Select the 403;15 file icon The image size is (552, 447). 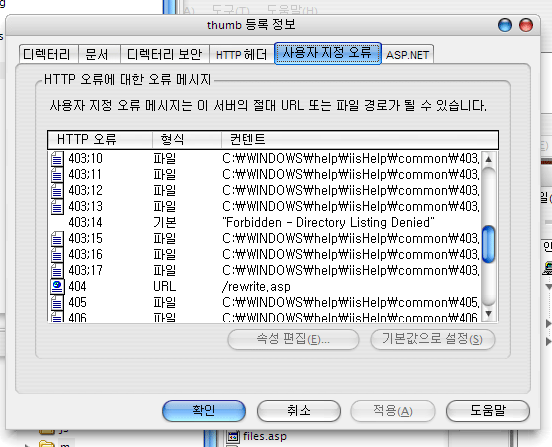click(x=57, y=239)
